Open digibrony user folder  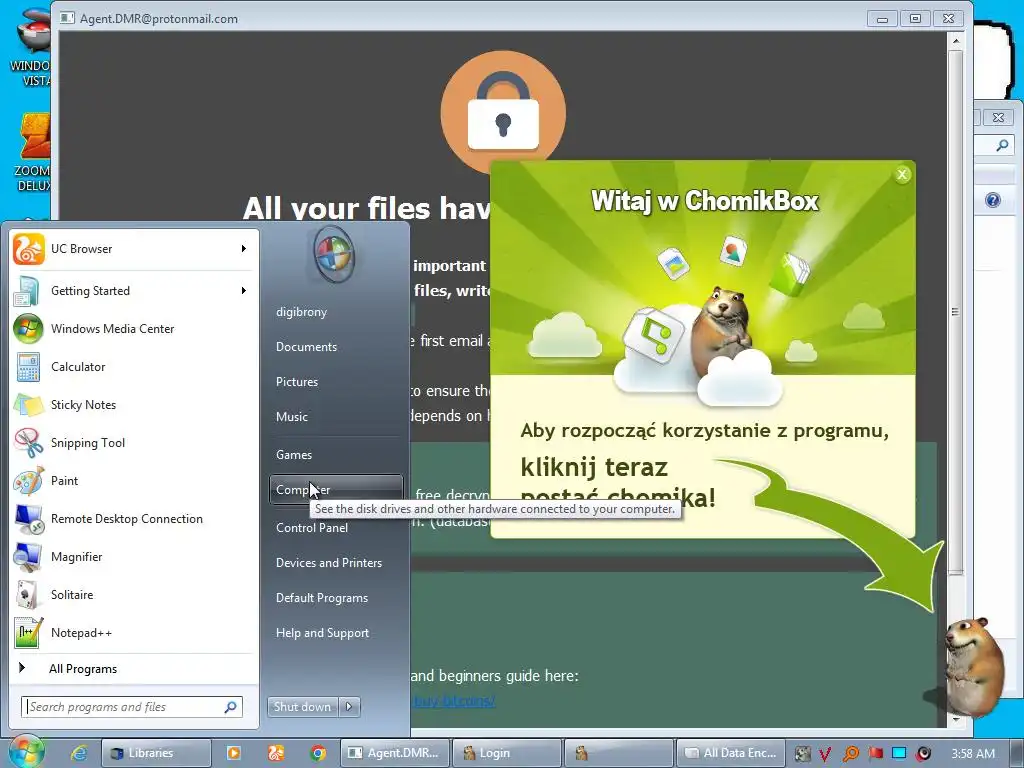click(x=301, y=312)
